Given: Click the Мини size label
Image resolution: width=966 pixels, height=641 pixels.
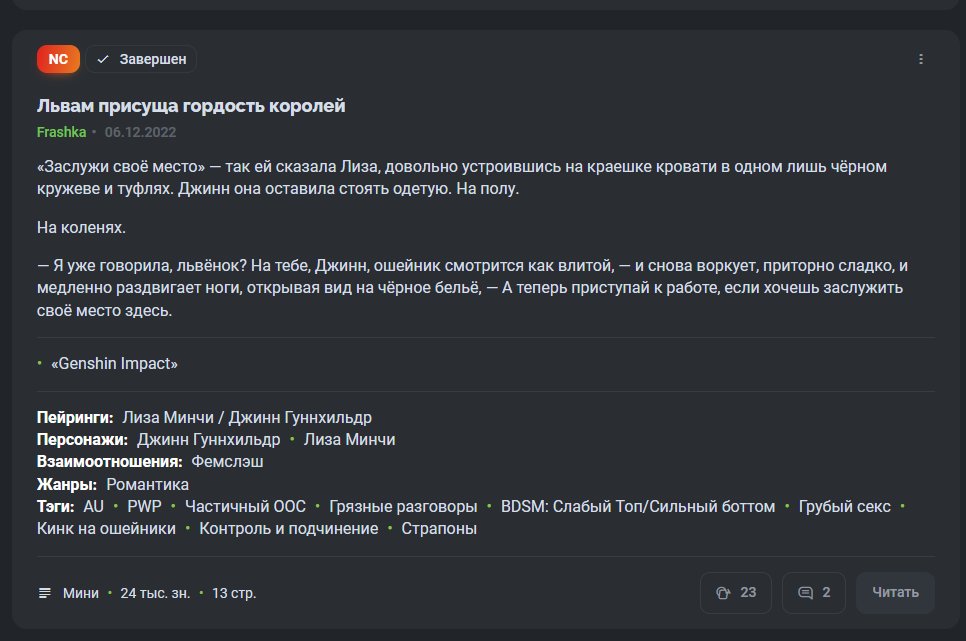Looking at the screenshot, I should (81, 593).
